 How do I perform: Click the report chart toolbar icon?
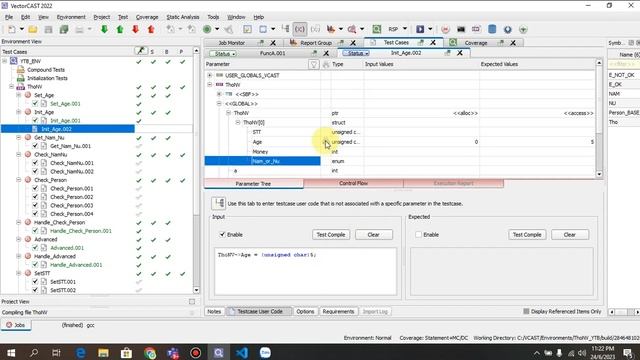(331, 29)
